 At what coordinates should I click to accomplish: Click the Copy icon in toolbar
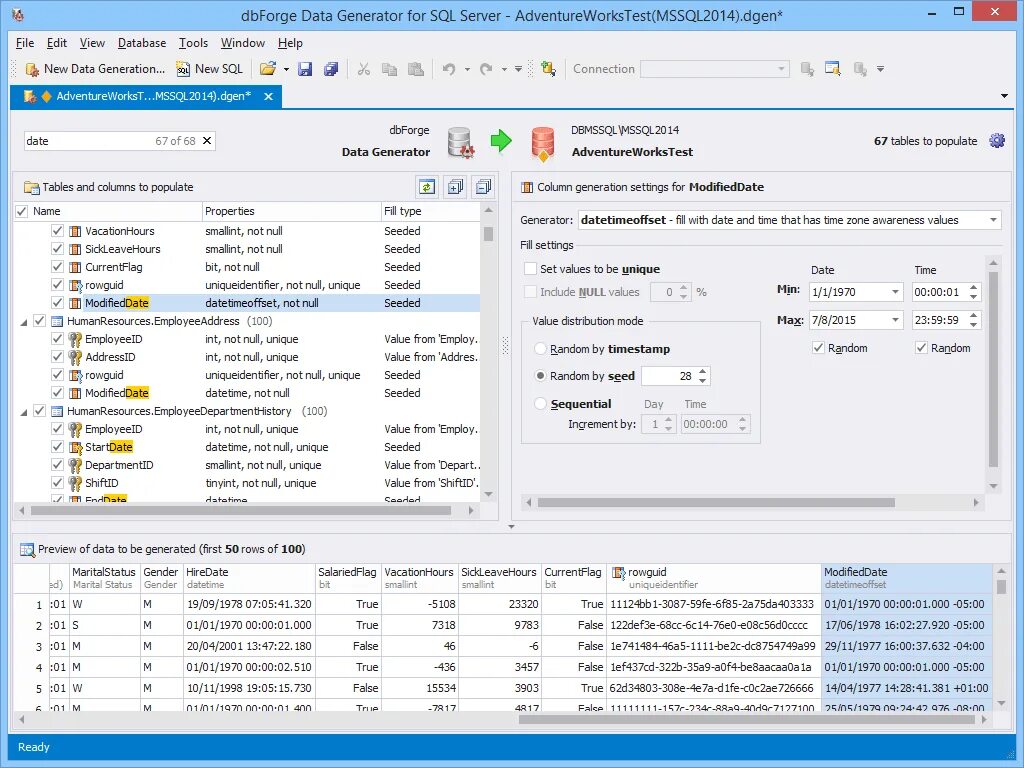[389, 69]
